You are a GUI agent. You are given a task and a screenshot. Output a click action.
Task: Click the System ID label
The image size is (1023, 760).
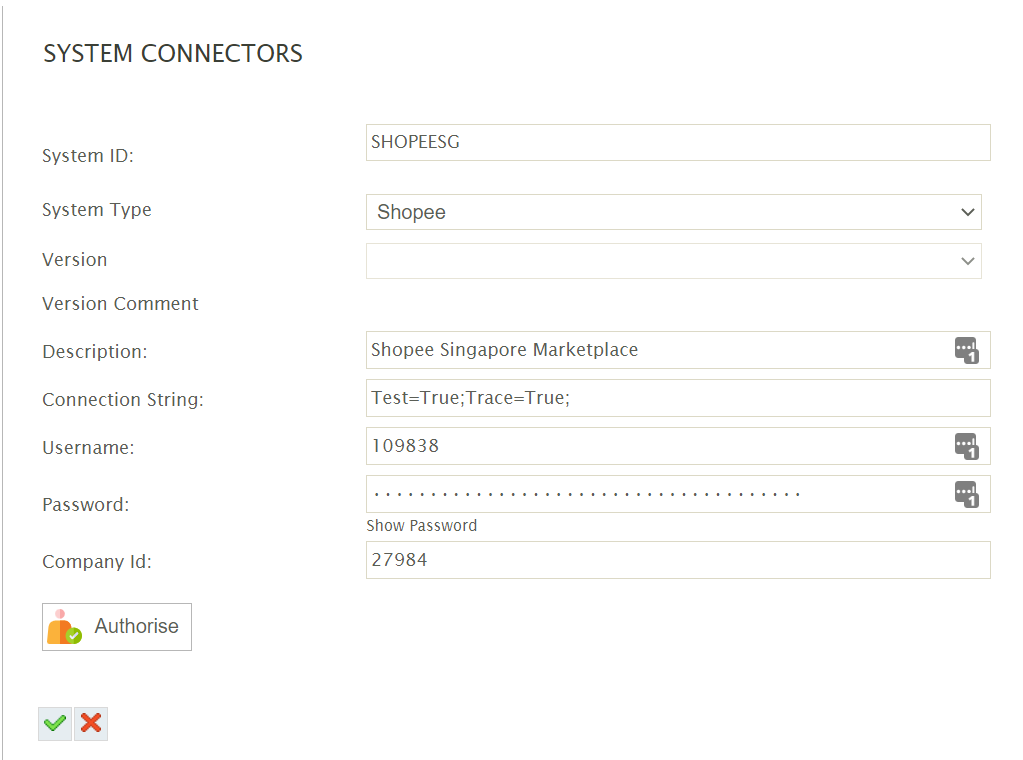point(88,156)
